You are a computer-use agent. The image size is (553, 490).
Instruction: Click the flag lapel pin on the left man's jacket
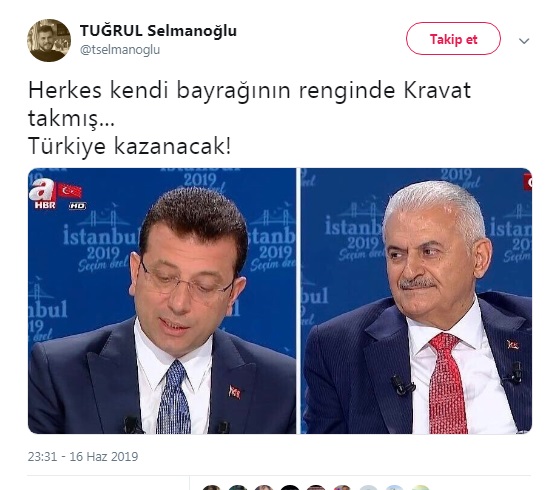tap(235, 392)
